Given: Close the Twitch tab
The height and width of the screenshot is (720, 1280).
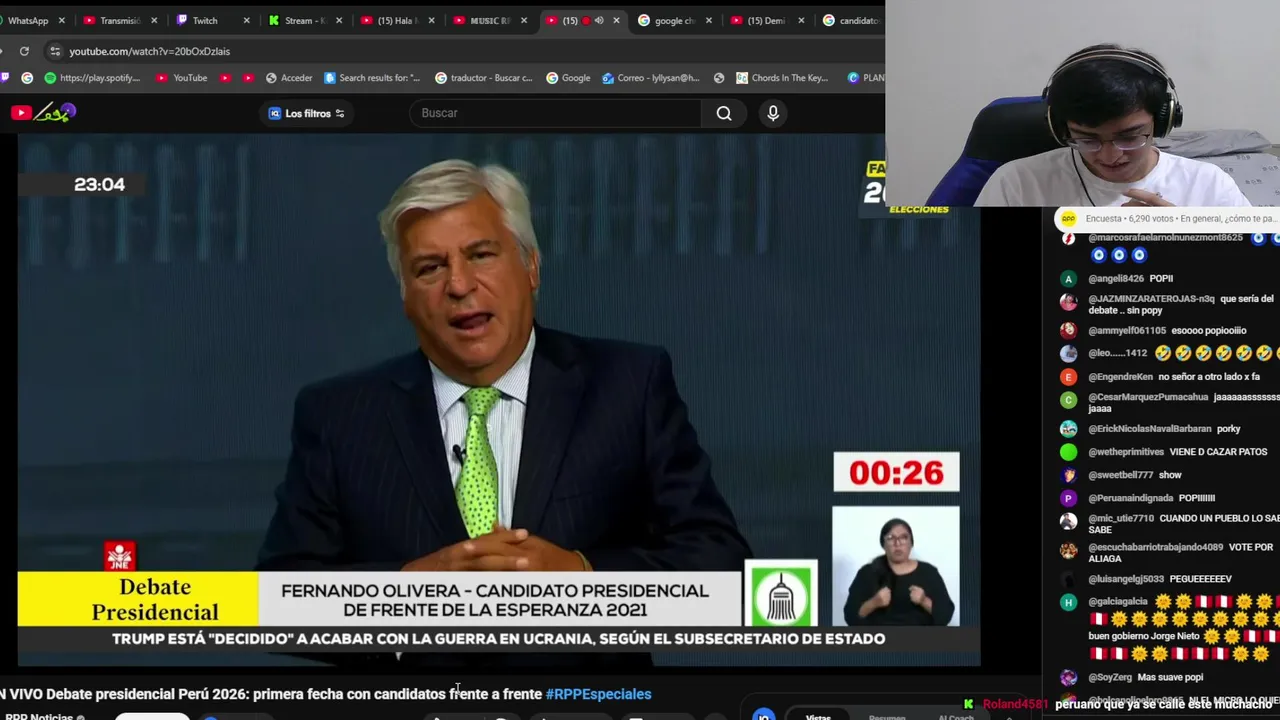Looking at the screenshot, I should (x=247, y=20).
